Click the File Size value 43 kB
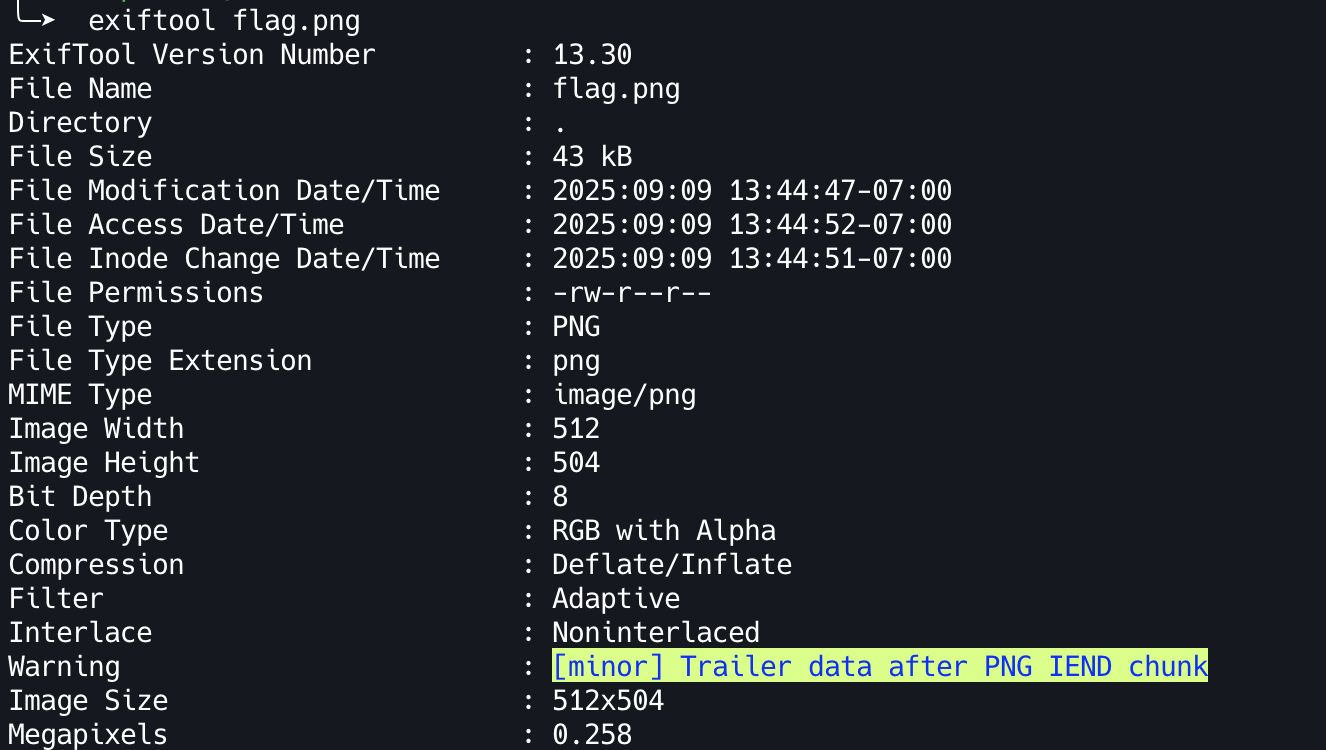The image size is (1326, 750). tap(592, 157)
